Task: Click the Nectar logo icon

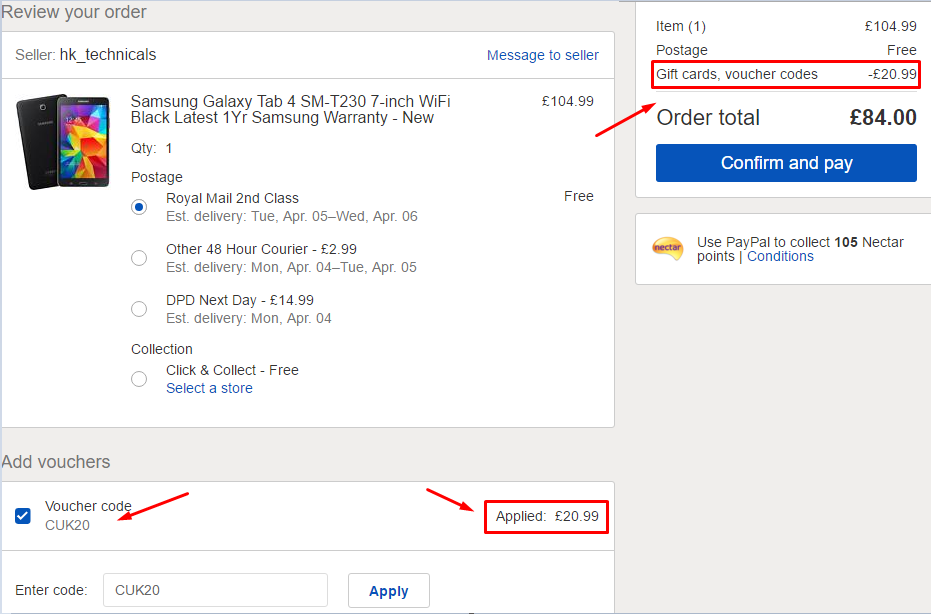Action: 667,248
